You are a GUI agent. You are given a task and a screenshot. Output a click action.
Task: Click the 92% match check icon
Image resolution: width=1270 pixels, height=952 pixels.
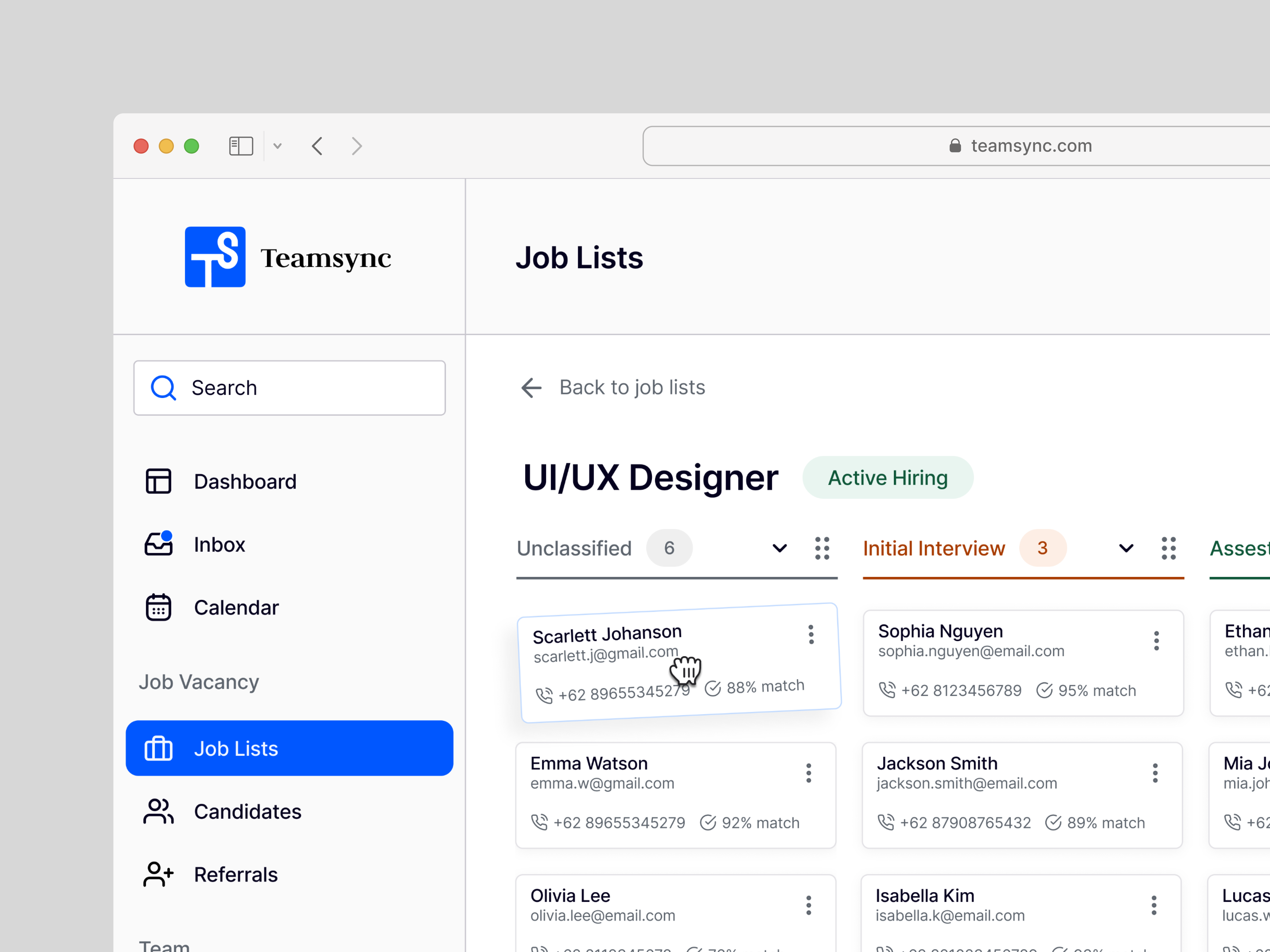coord(708,822)
